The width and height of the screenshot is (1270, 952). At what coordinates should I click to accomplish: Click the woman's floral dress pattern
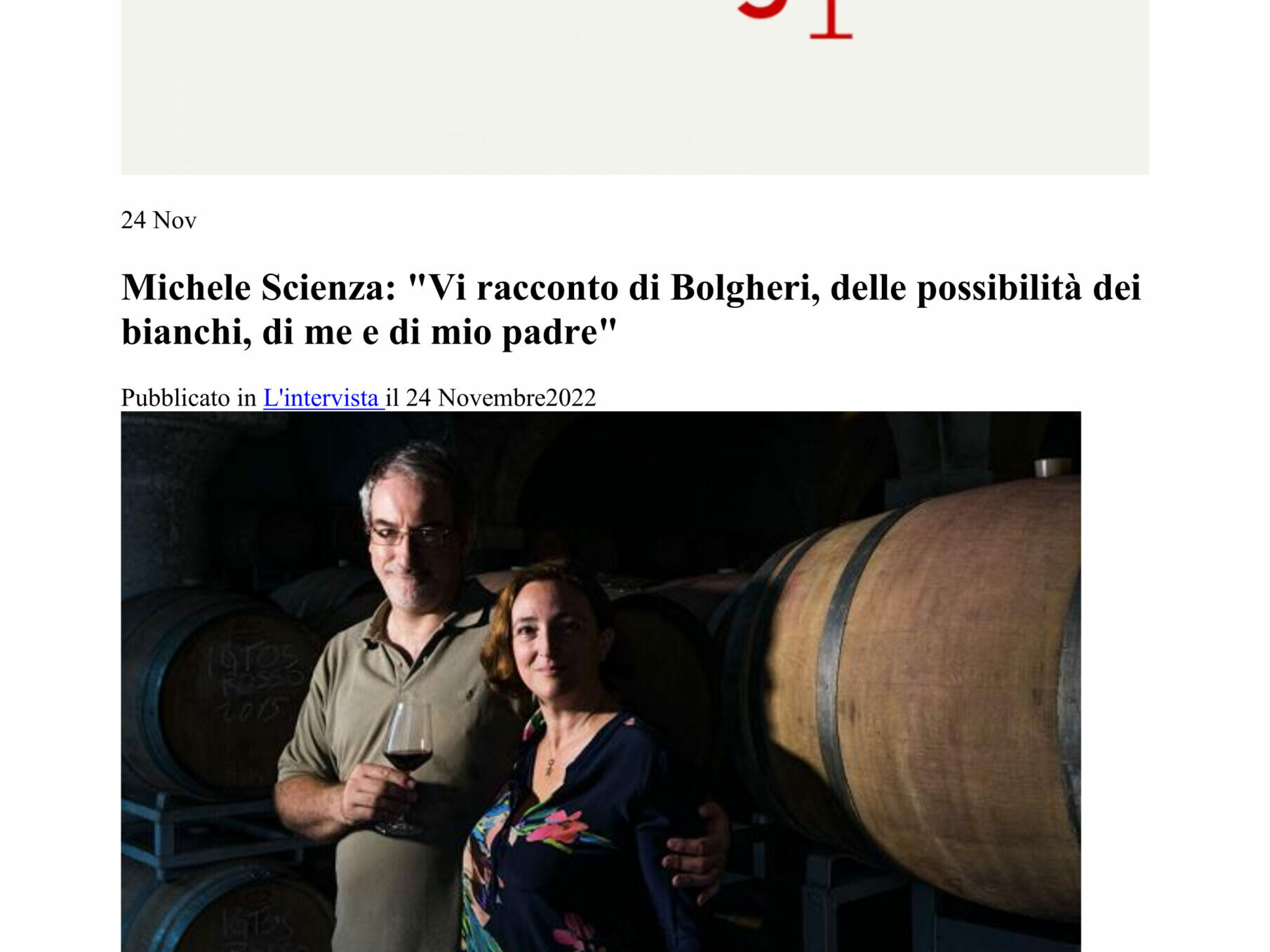click(561, 842)
